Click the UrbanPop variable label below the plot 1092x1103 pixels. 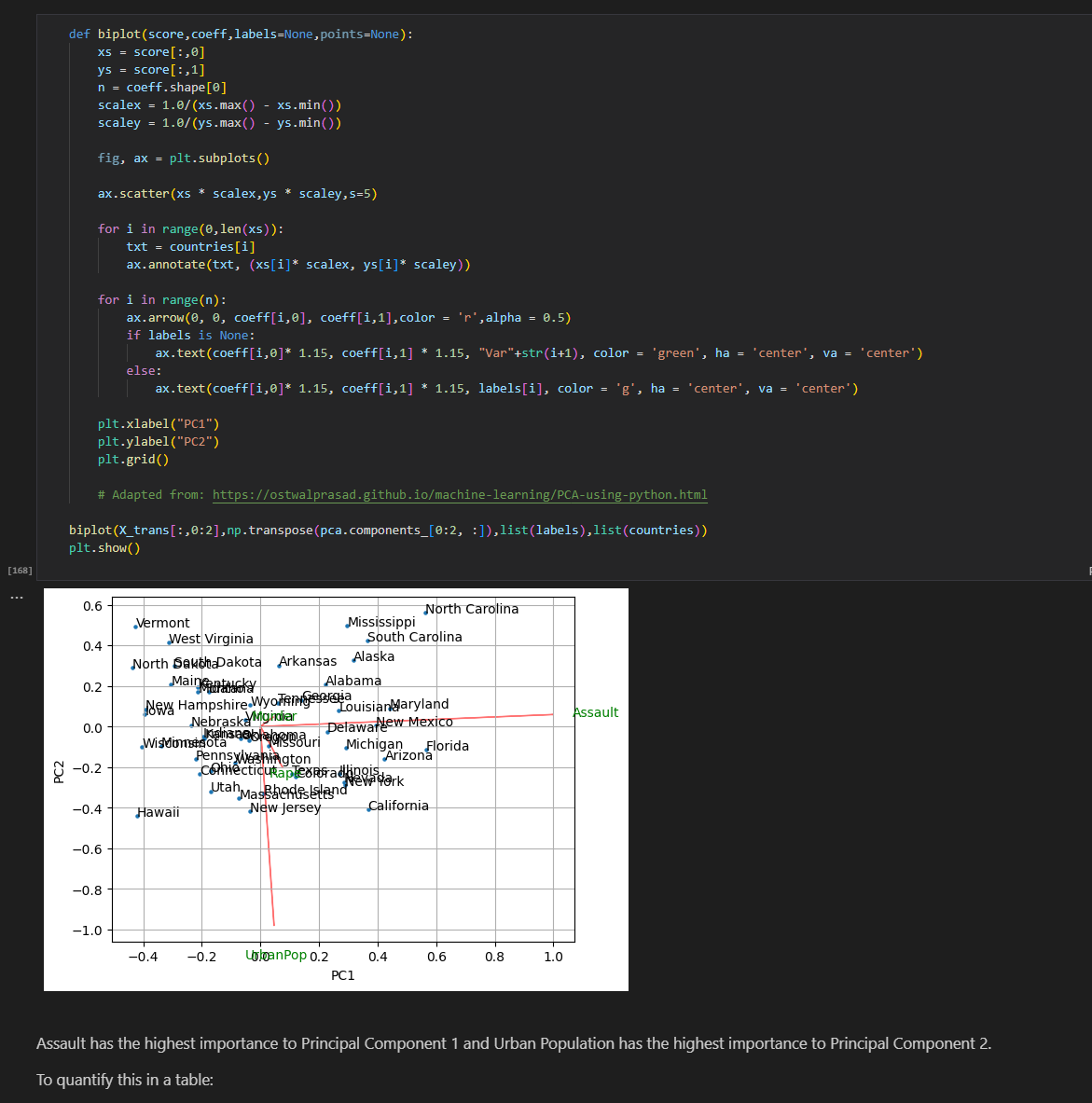click(x=277, y=956)
